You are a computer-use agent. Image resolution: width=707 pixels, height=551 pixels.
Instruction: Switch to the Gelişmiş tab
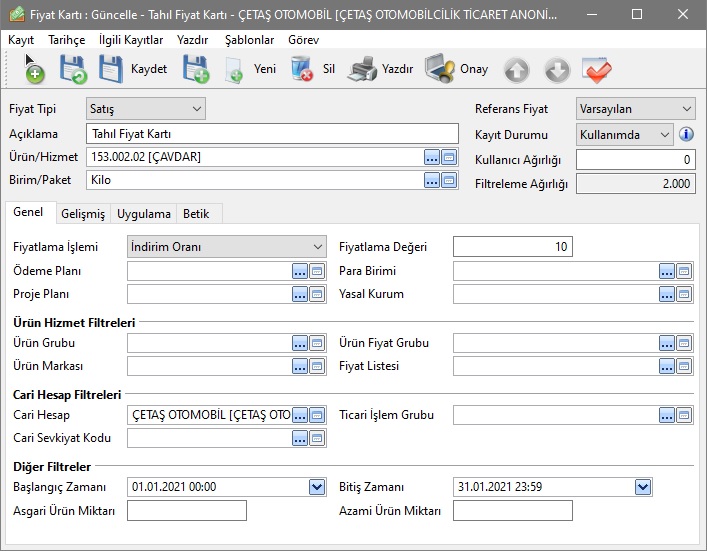83,214
